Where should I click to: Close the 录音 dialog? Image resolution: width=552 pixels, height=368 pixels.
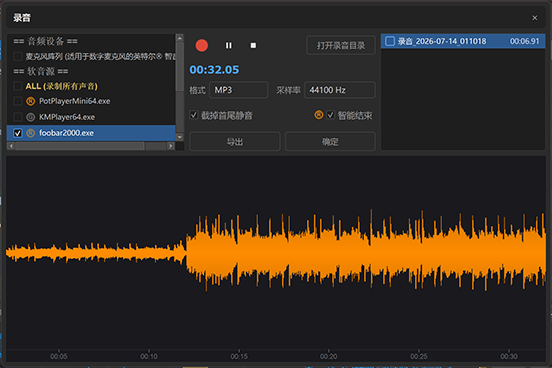click(534, 18)
